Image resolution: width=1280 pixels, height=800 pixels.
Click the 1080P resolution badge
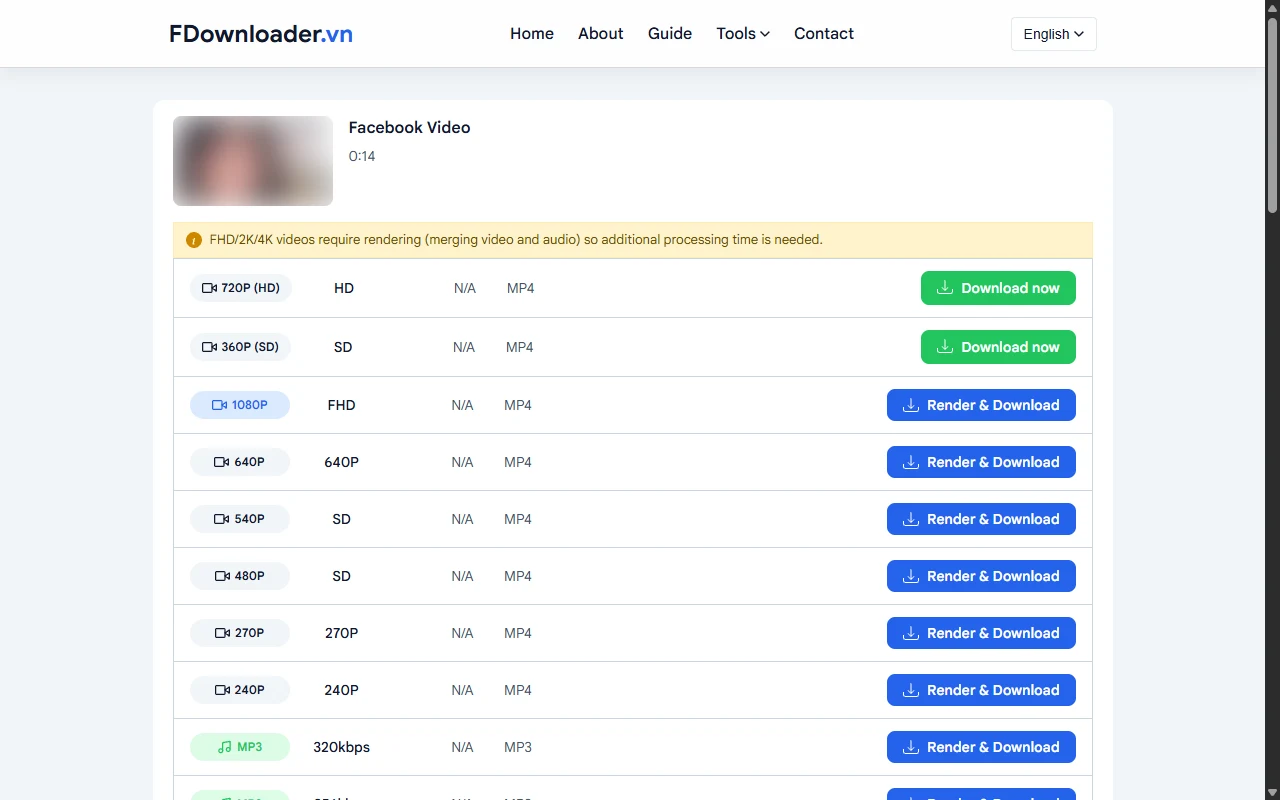[240, 405]
